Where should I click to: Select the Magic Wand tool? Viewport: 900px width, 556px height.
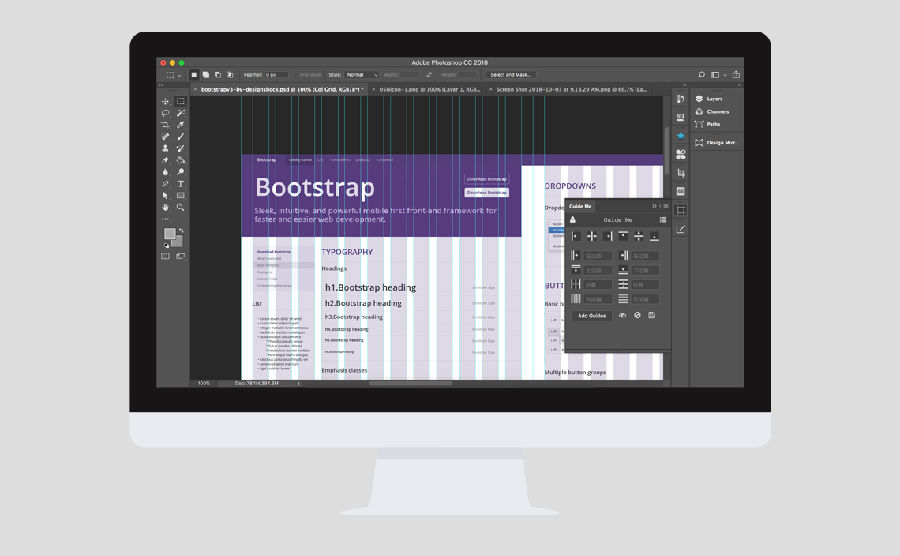click(181, 113)
